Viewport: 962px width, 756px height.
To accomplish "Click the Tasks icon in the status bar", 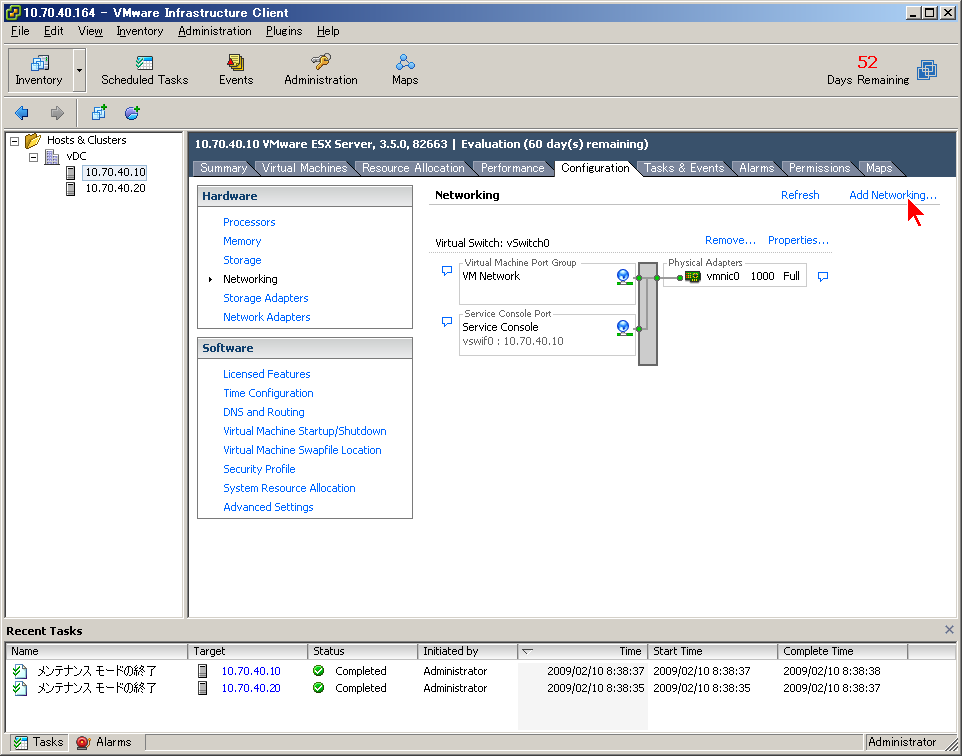I will pos(21,742).
